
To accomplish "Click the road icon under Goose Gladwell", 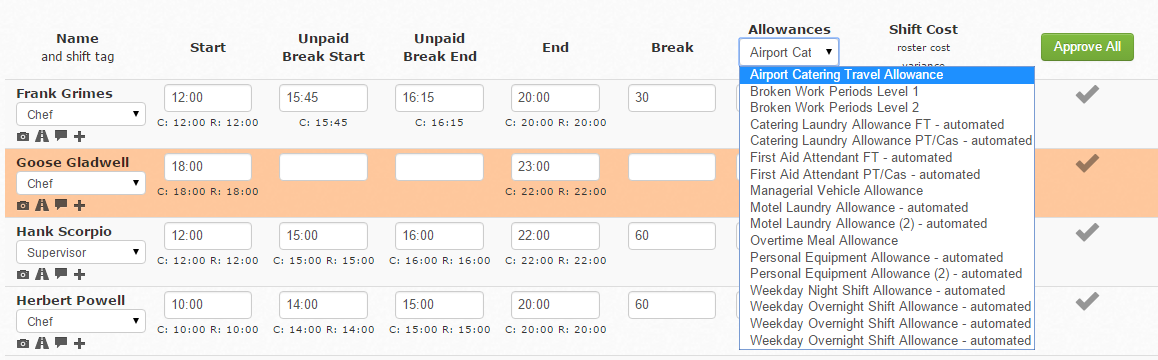I will pyautogui.click(x=42, y=205).
